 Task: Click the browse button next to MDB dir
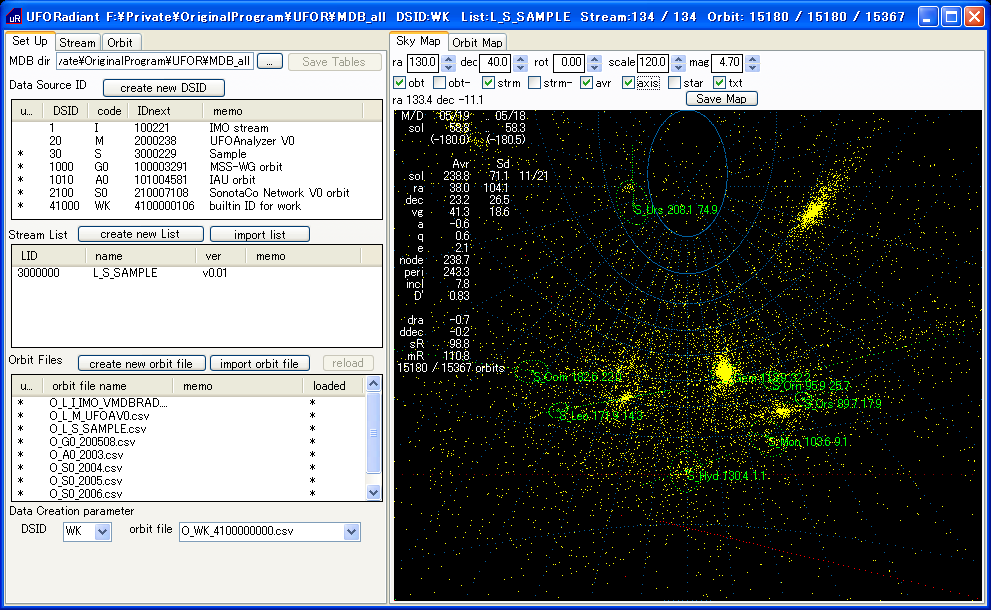(270, 62)
